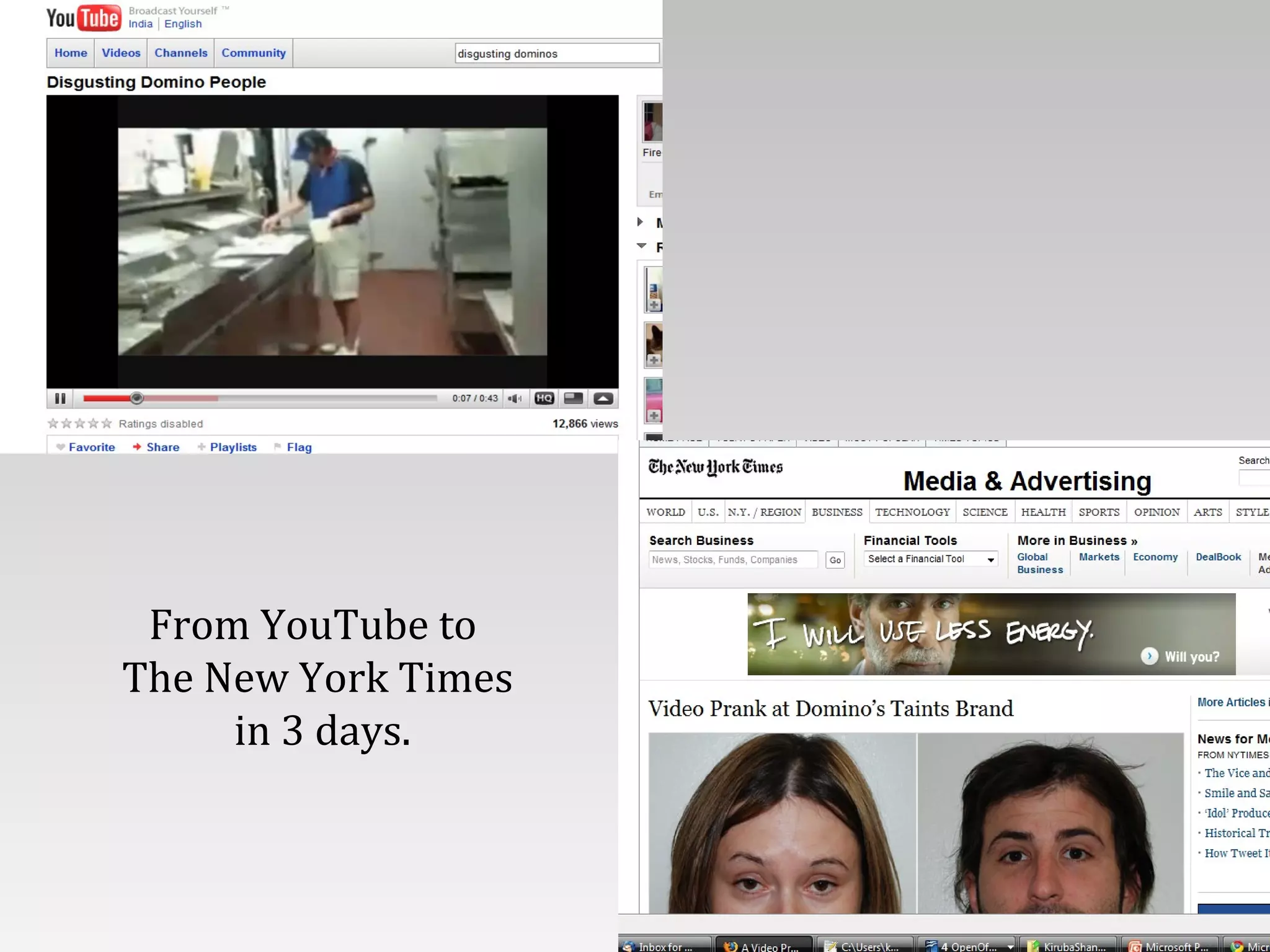Screen dimensions: 1270x952
Task: Flag the video
Action: (x=293, y=447)
